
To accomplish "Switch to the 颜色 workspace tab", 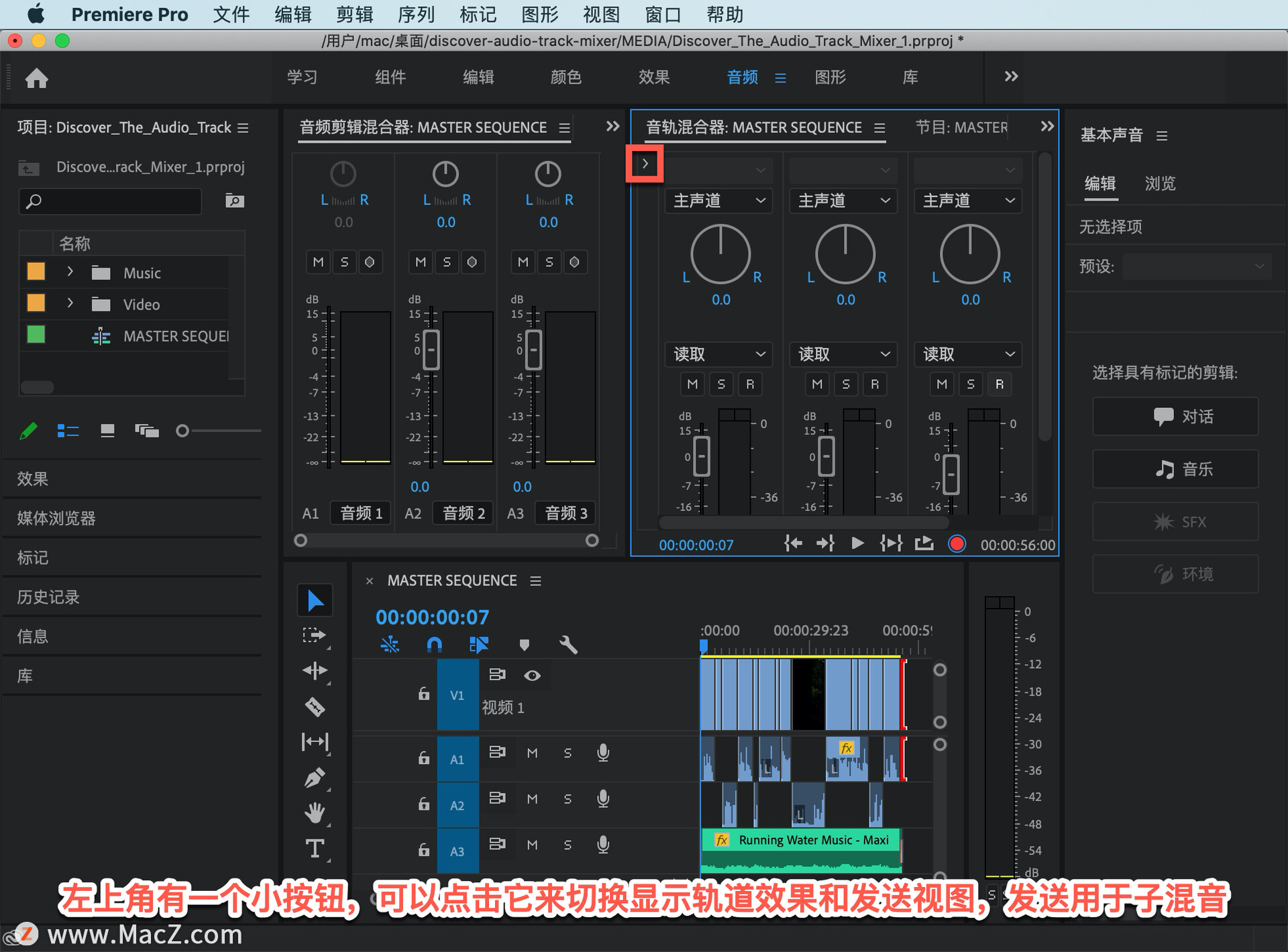I will (x=566, y=77).
